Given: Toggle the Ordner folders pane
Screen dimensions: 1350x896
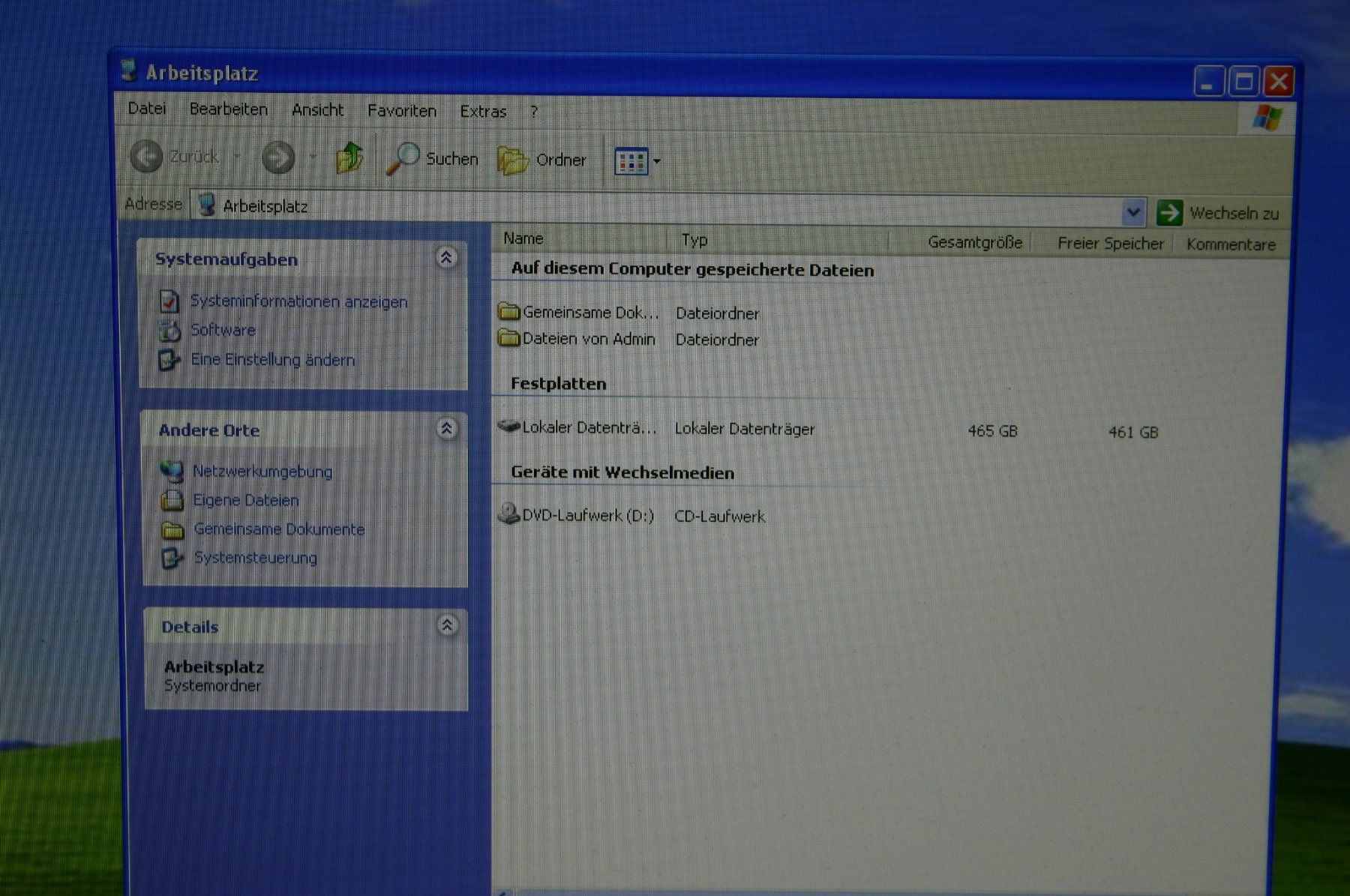Looking at the screenshot, I should (542, 160).
